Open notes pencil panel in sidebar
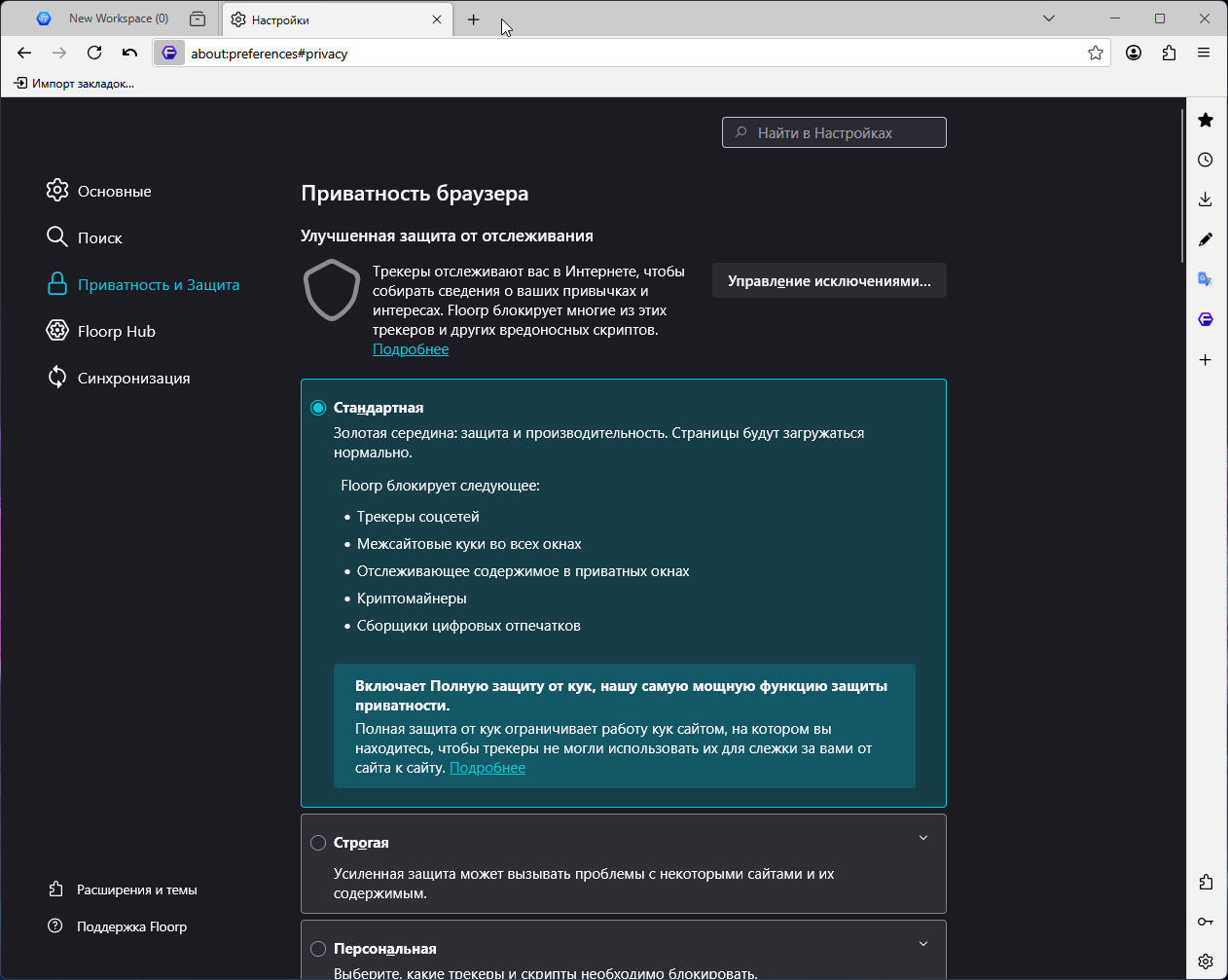The width and height of the screenshot is (1228, 980). click(1206, 239)
